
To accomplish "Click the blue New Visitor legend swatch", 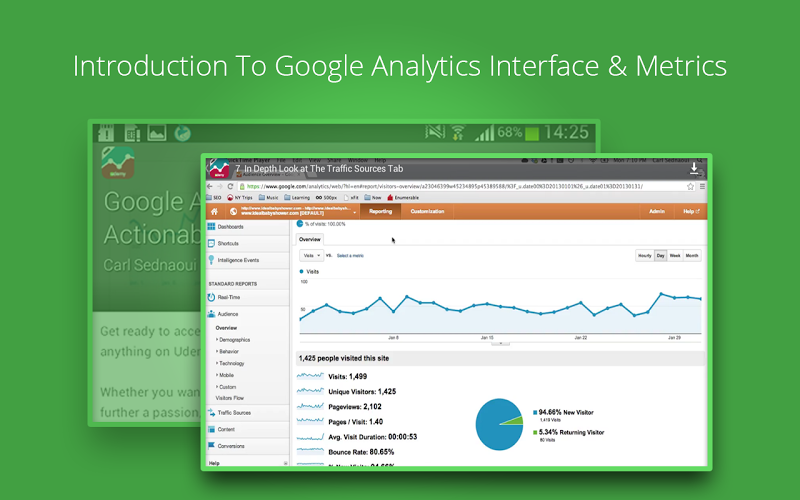I will point(535,412).
